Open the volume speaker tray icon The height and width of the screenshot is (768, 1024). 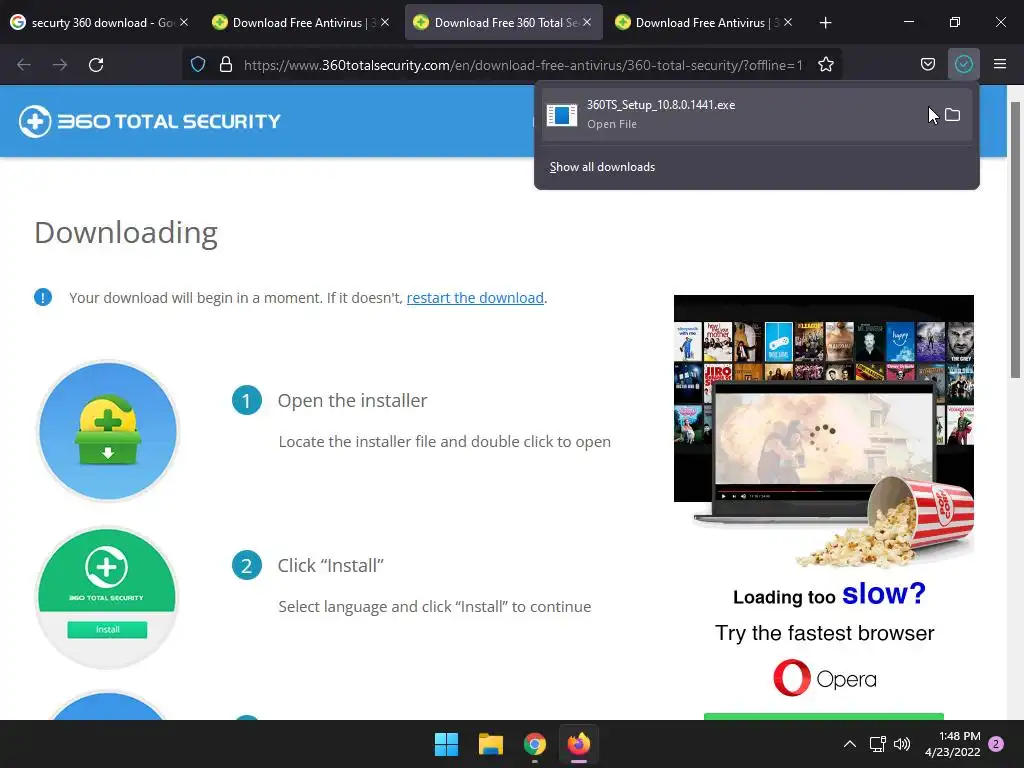pyautogui.click(x=902, y=744)
